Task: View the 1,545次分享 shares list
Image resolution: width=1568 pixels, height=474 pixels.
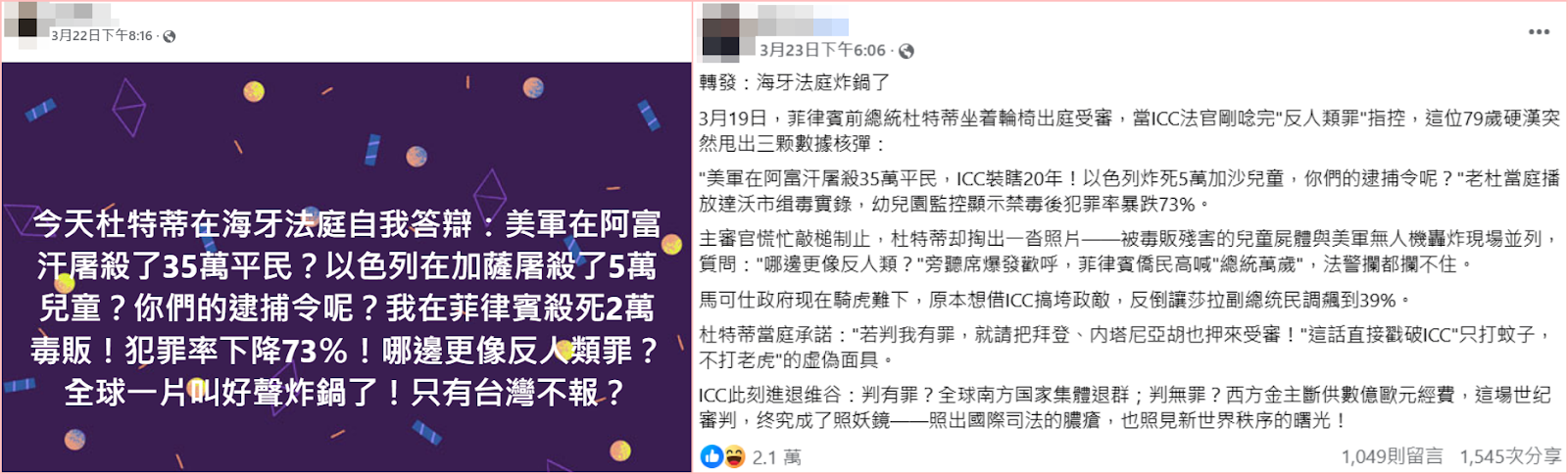Action: point(1510,456)
